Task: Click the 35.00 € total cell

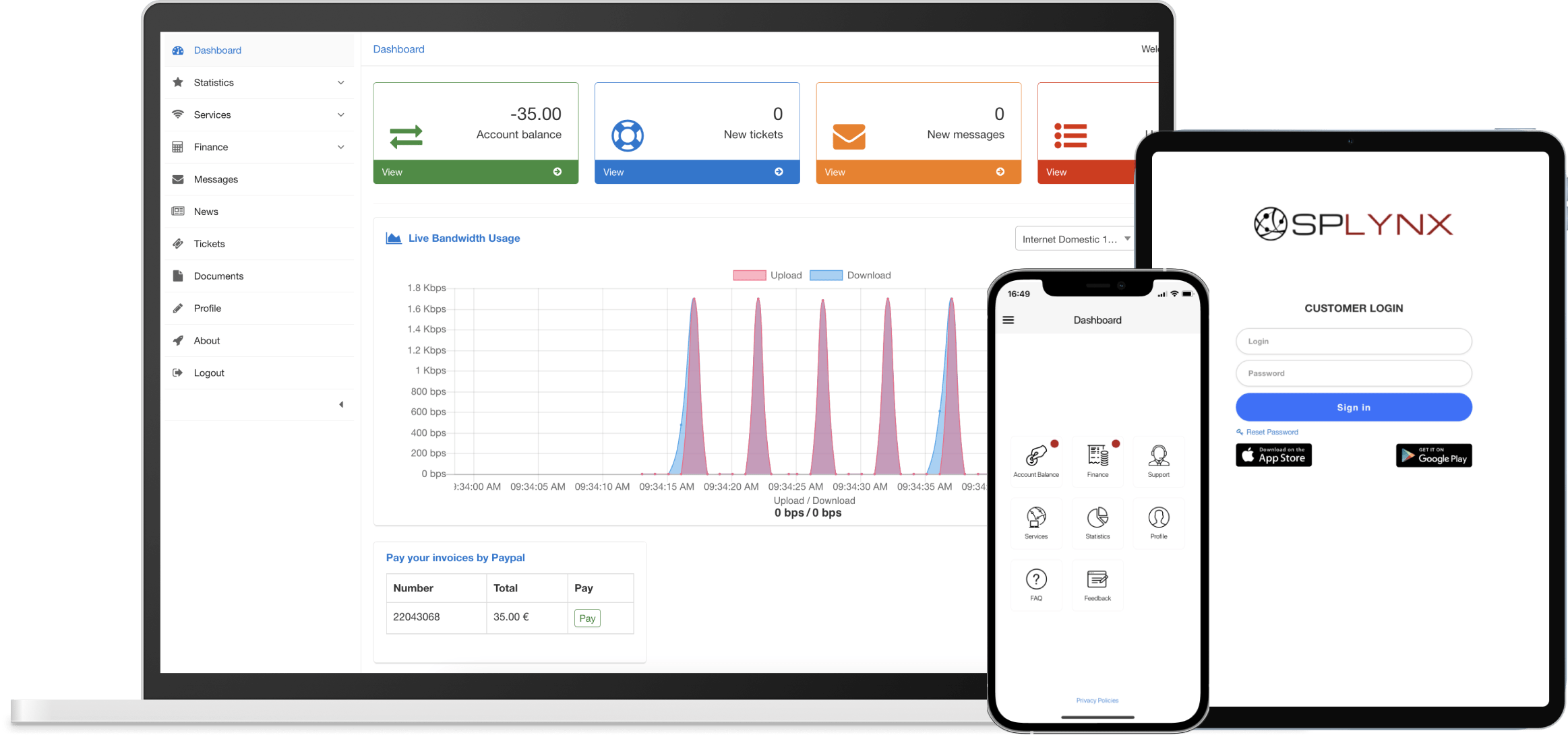Action: click(x=527, y=617)
